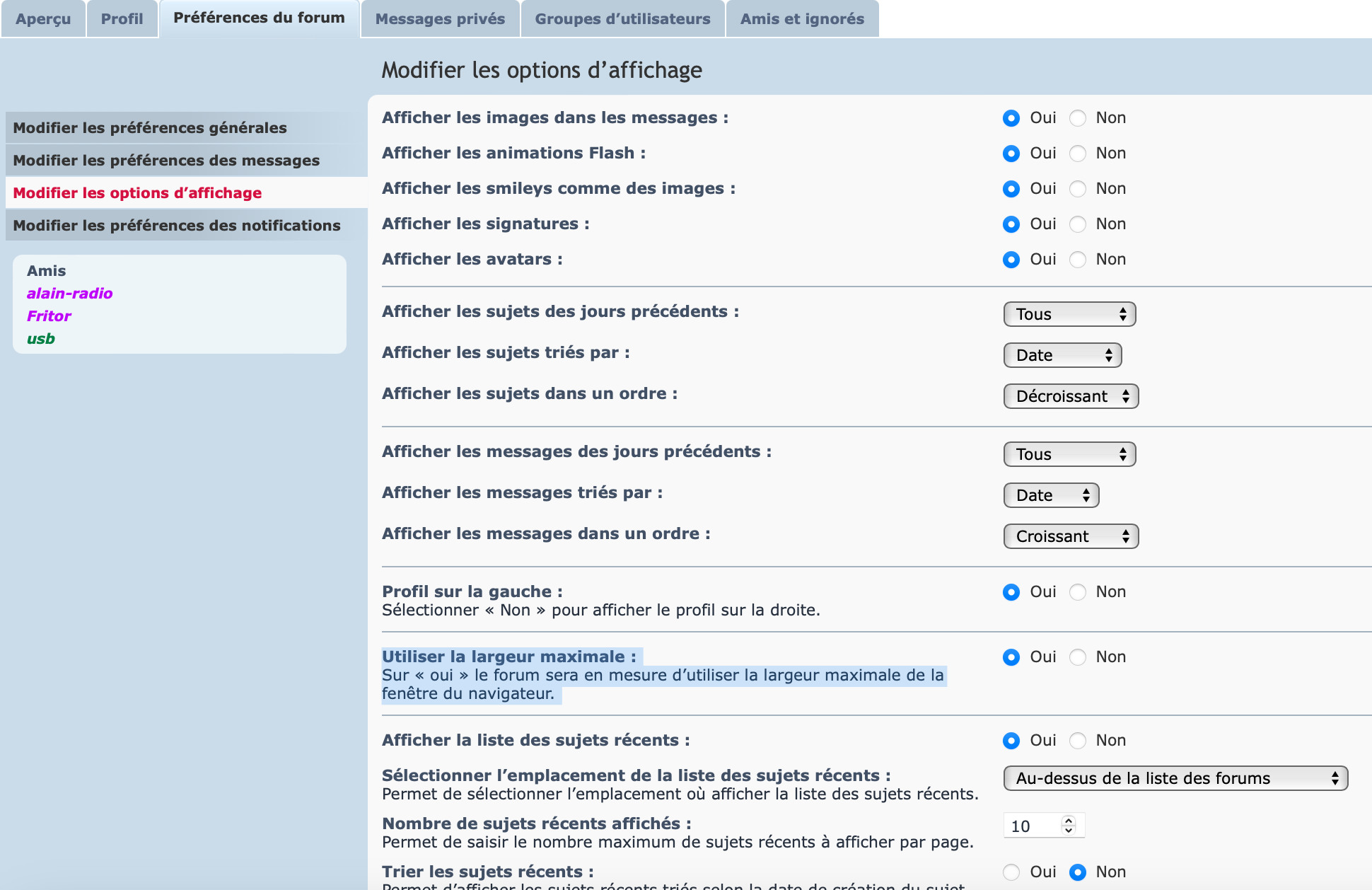Select Non for Profil sur la gauche
This screenshot has height=890, width=1372.
point(1078,592)
